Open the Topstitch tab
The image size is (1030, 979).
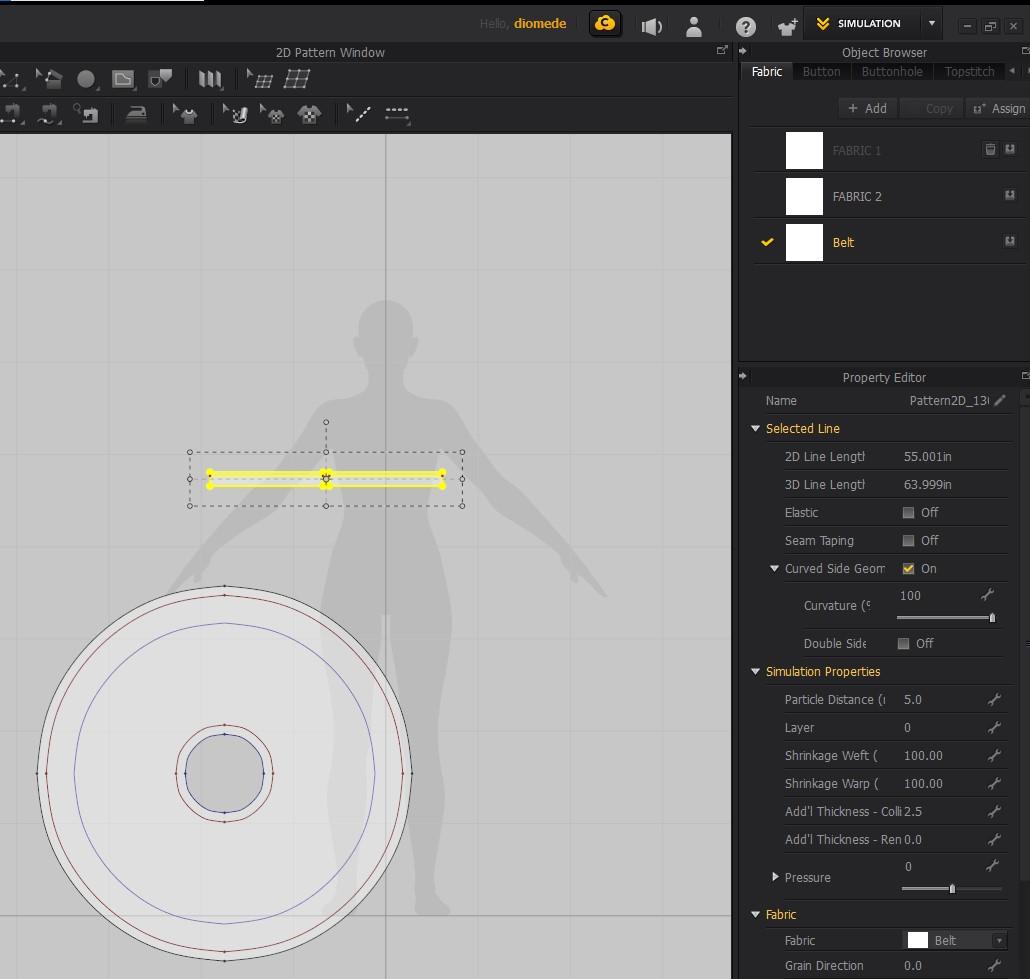969,72
